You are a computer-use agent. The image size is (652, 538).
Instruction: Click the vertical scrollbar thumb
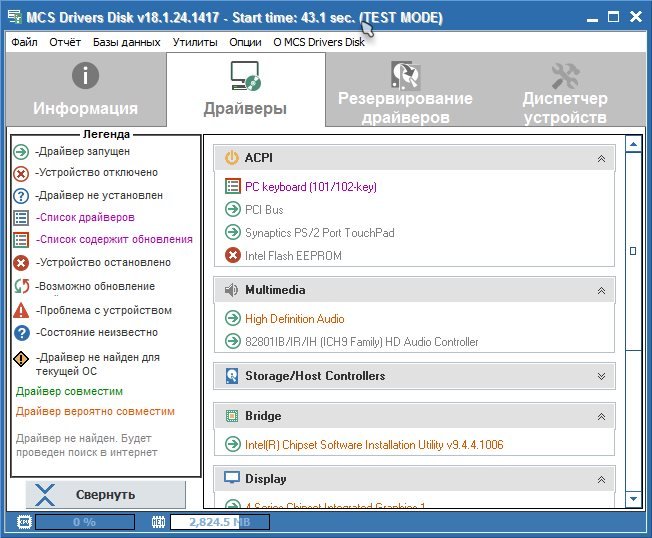coord(633,251)
